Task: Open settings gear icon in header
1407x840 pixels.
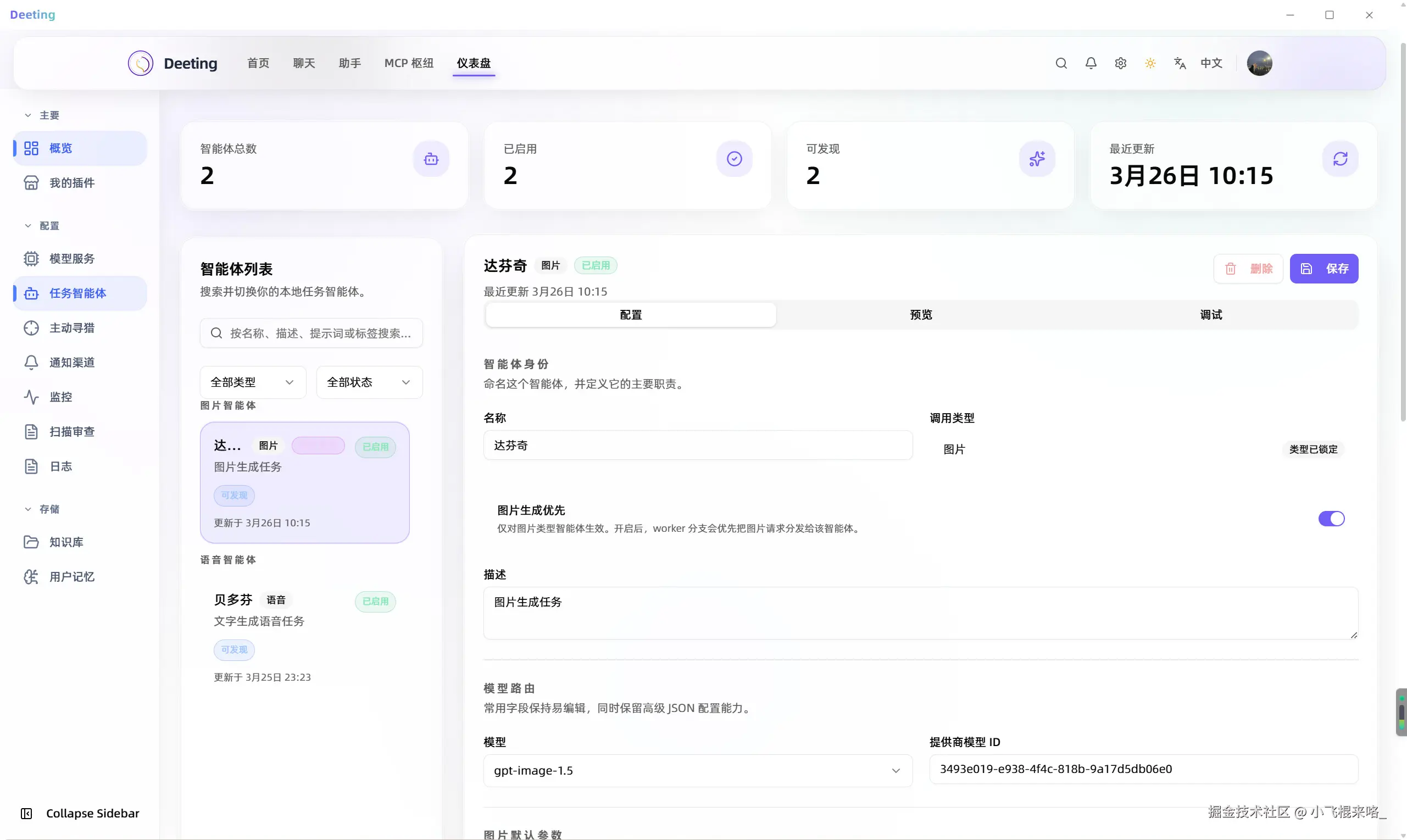Action: point(1121,63)
